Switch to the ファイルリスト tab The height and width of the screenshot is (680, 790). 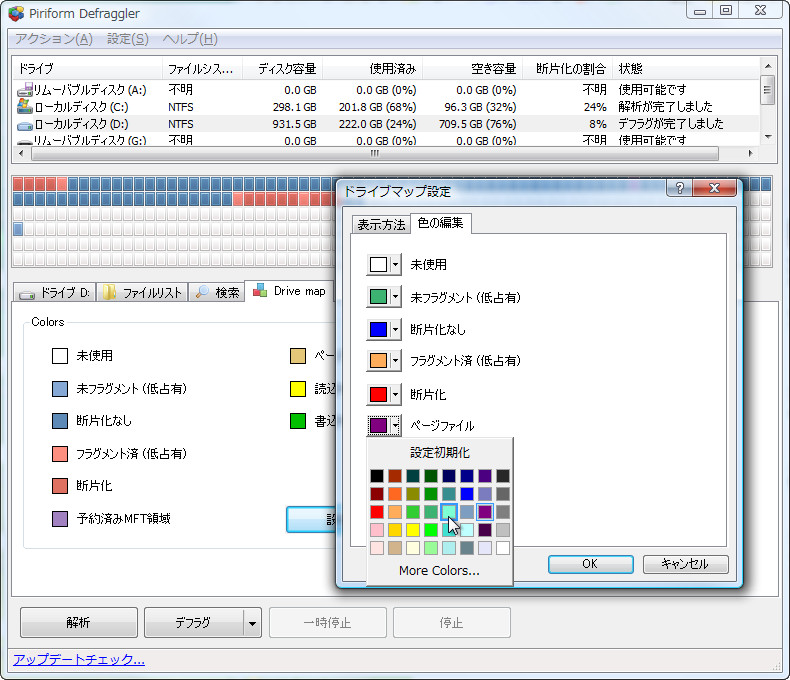[x=142, y=293]
